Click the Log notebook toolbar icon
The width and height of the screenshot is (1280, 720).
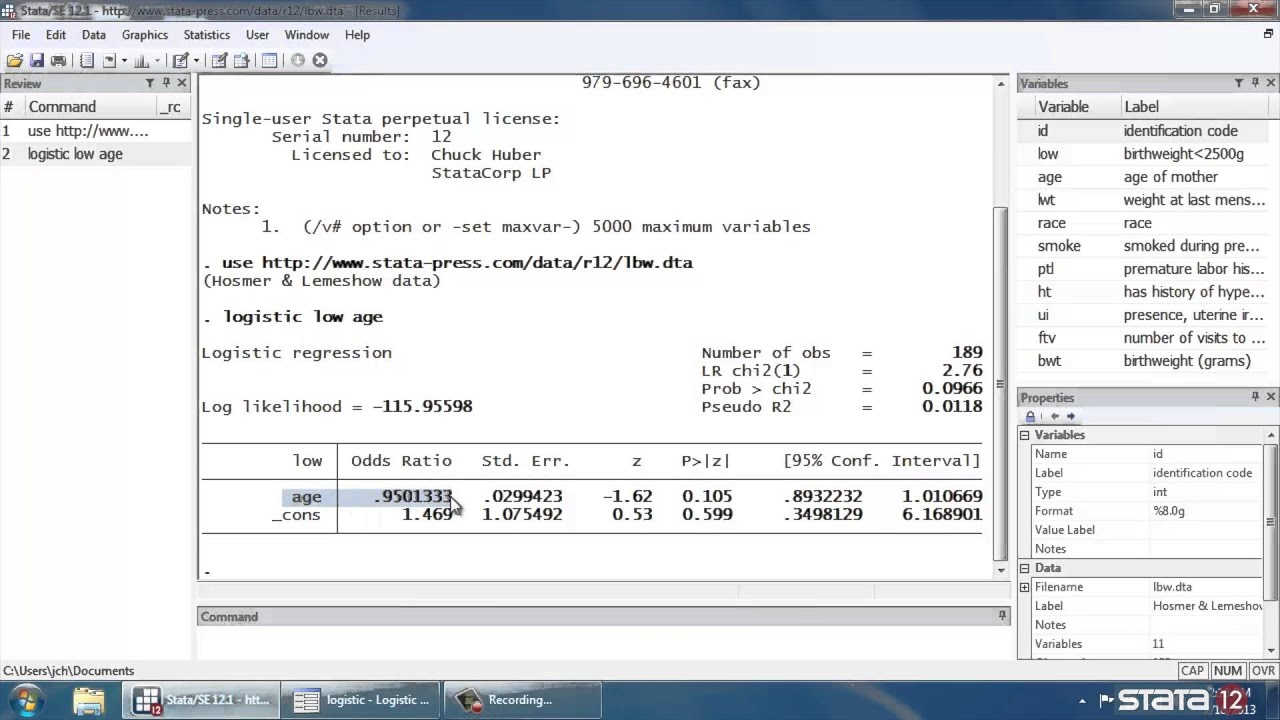87,61
